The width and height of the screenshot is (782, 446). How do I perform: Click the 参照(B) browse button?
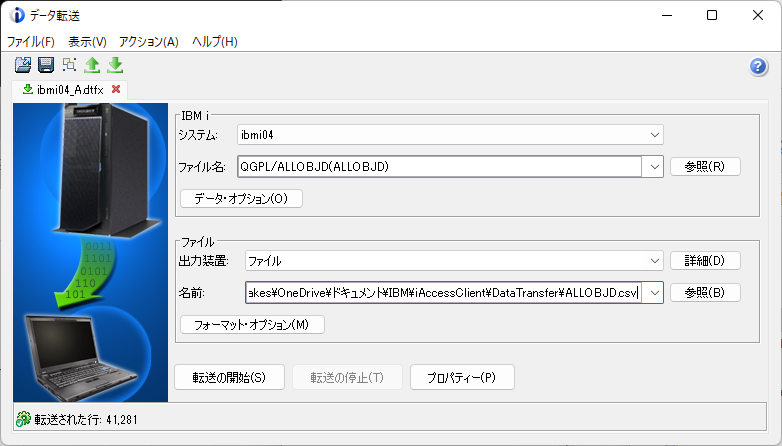[x=705, y=293]
